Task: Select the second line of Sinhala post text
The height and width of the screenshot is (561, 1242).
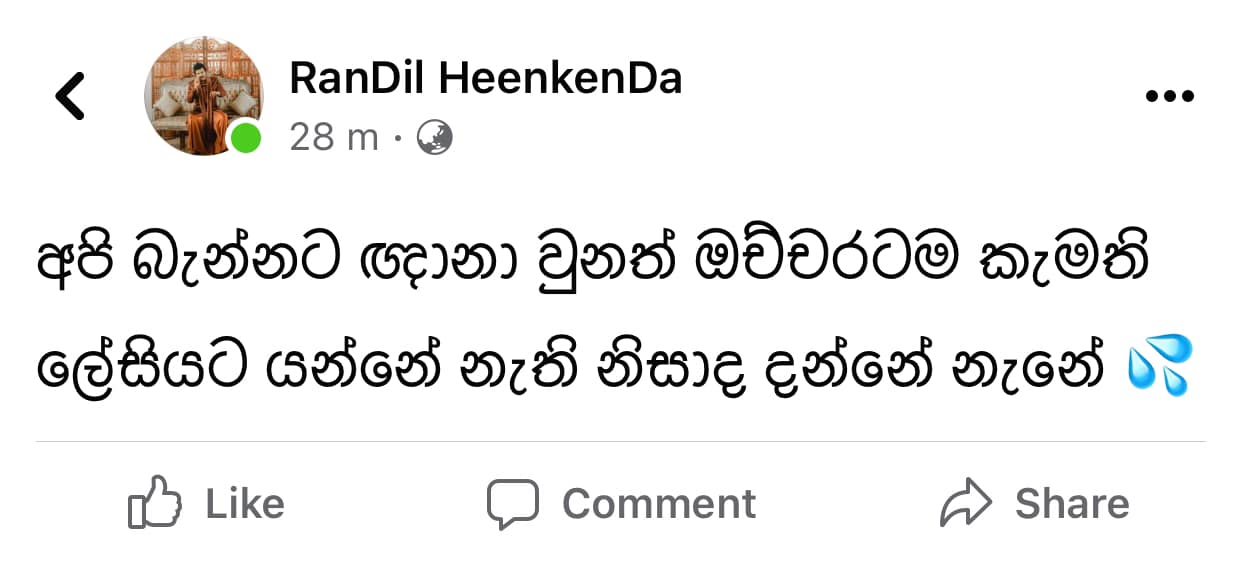Action: (x=615, y=369)
